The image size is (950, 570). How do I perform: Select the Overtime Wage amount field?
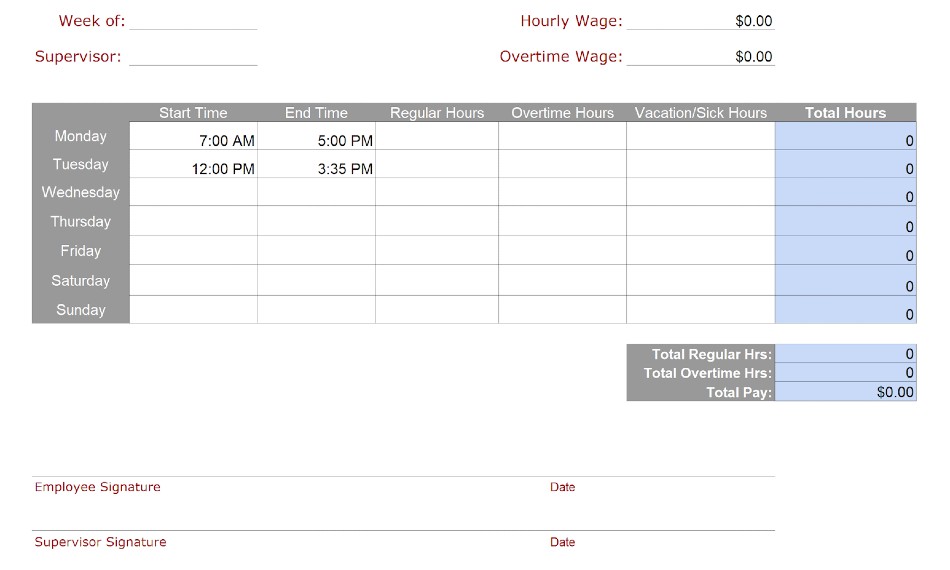700,56
